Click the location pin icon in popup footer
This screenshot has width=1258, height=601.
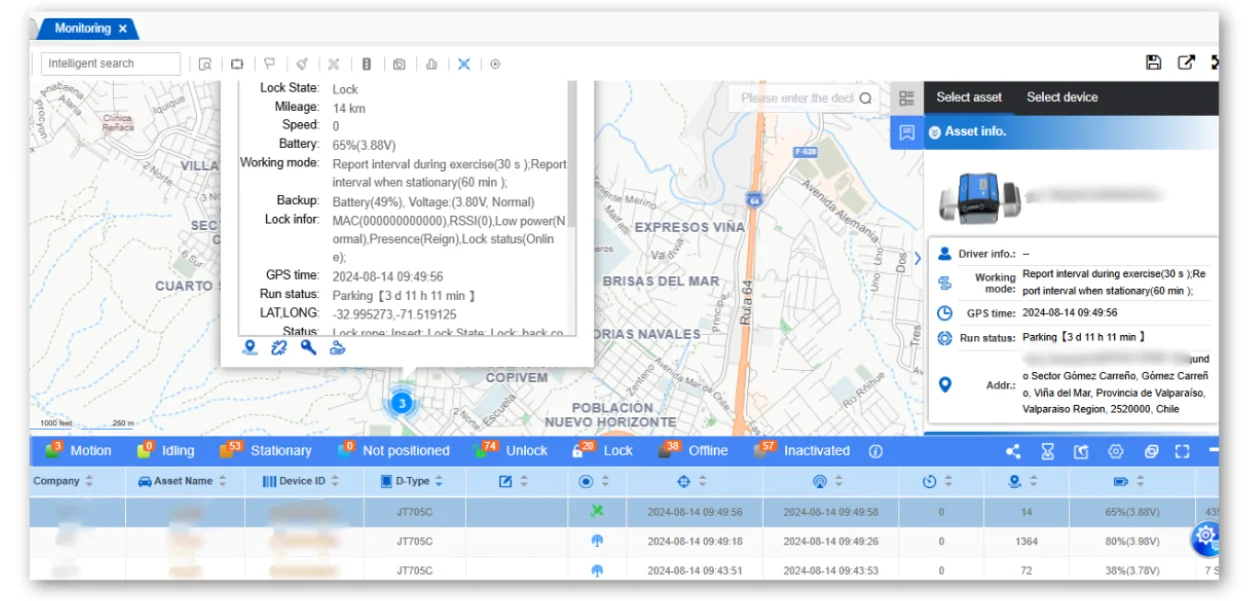pos(250,348)
